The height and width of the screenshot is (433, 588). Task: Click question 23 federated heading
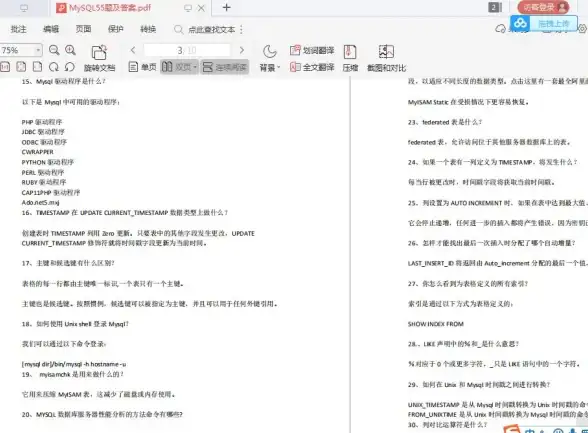pos(445,122)
